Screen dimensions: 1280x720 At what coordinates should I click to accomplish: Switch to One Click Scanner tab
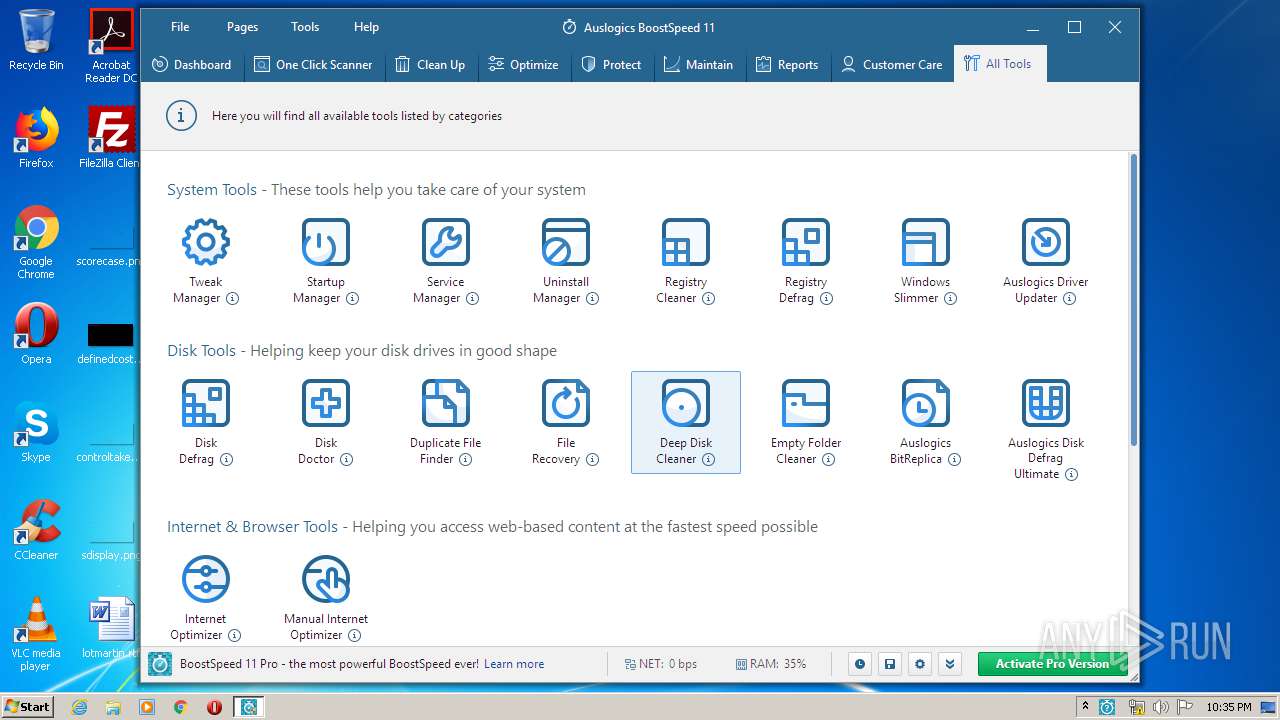coord(313,64)
